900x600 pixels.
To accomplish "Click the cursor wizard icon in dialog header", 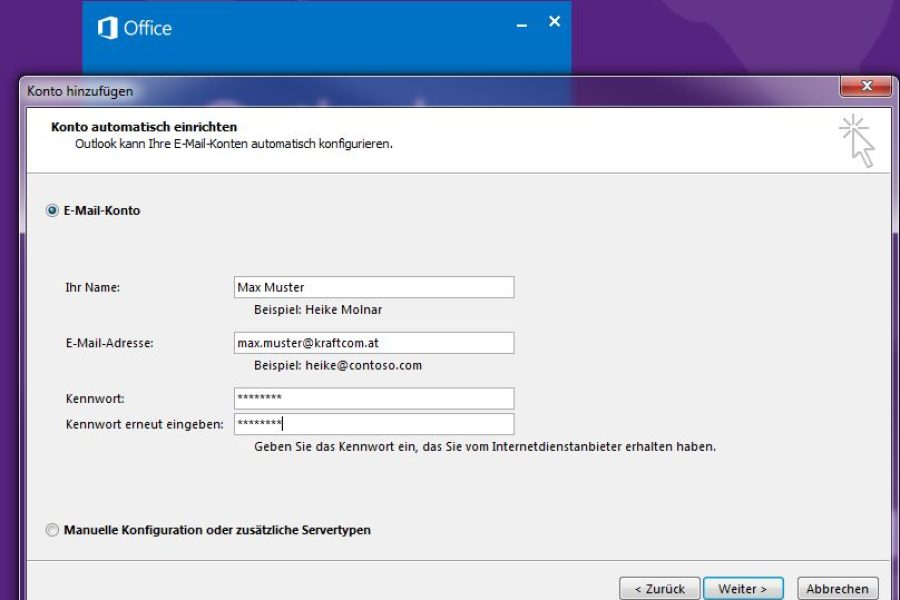I will coord(856,140).
